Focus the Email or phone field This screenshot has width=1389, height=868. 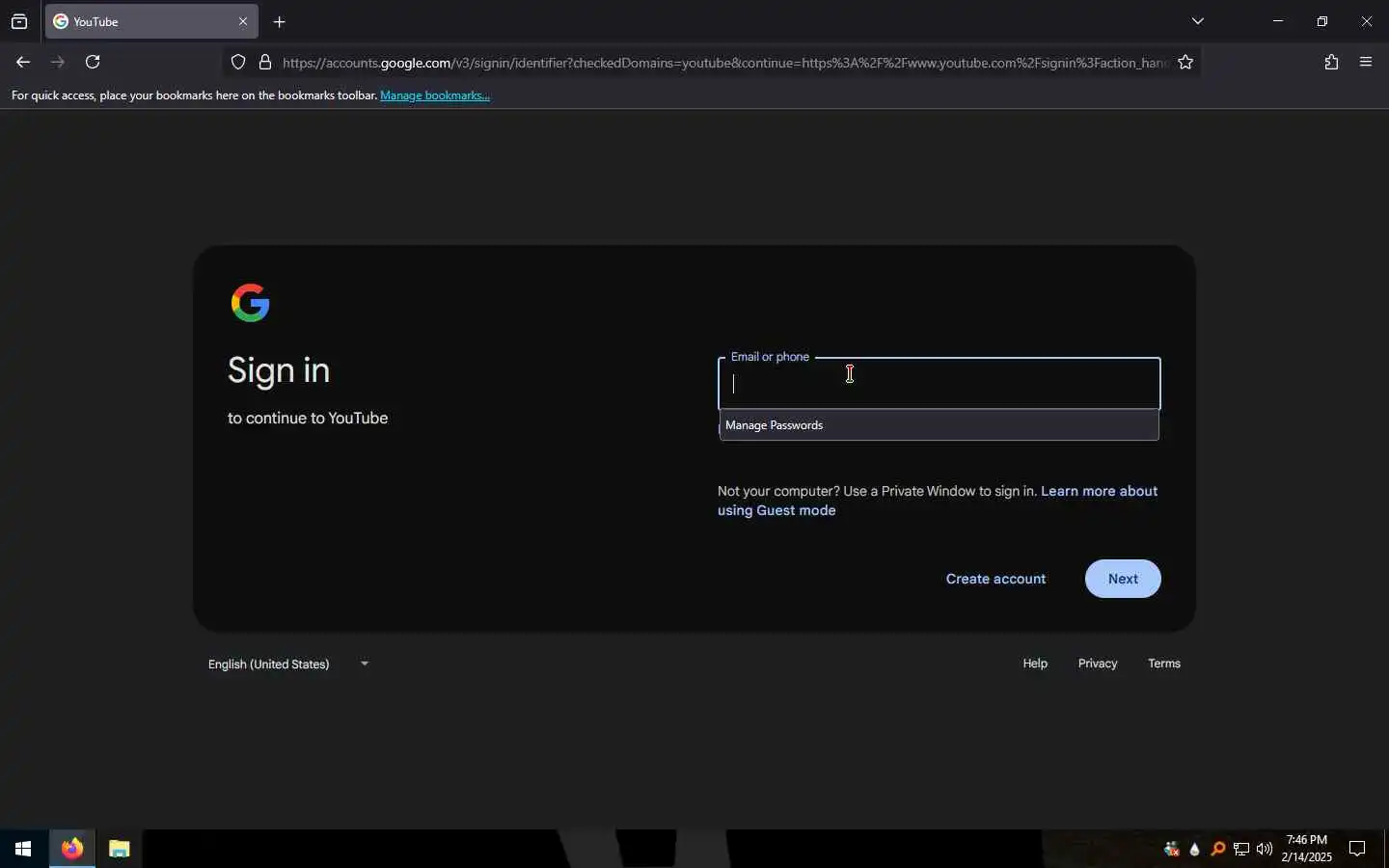939,384
